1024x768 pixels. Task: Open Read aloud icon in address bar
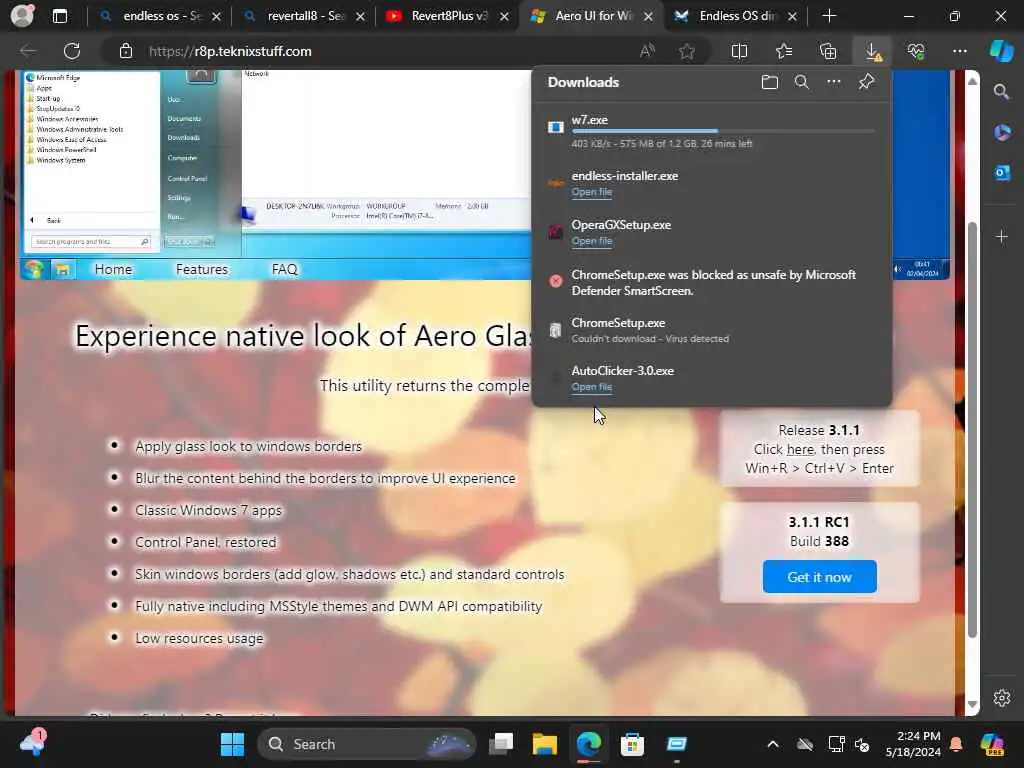(647, 51)
